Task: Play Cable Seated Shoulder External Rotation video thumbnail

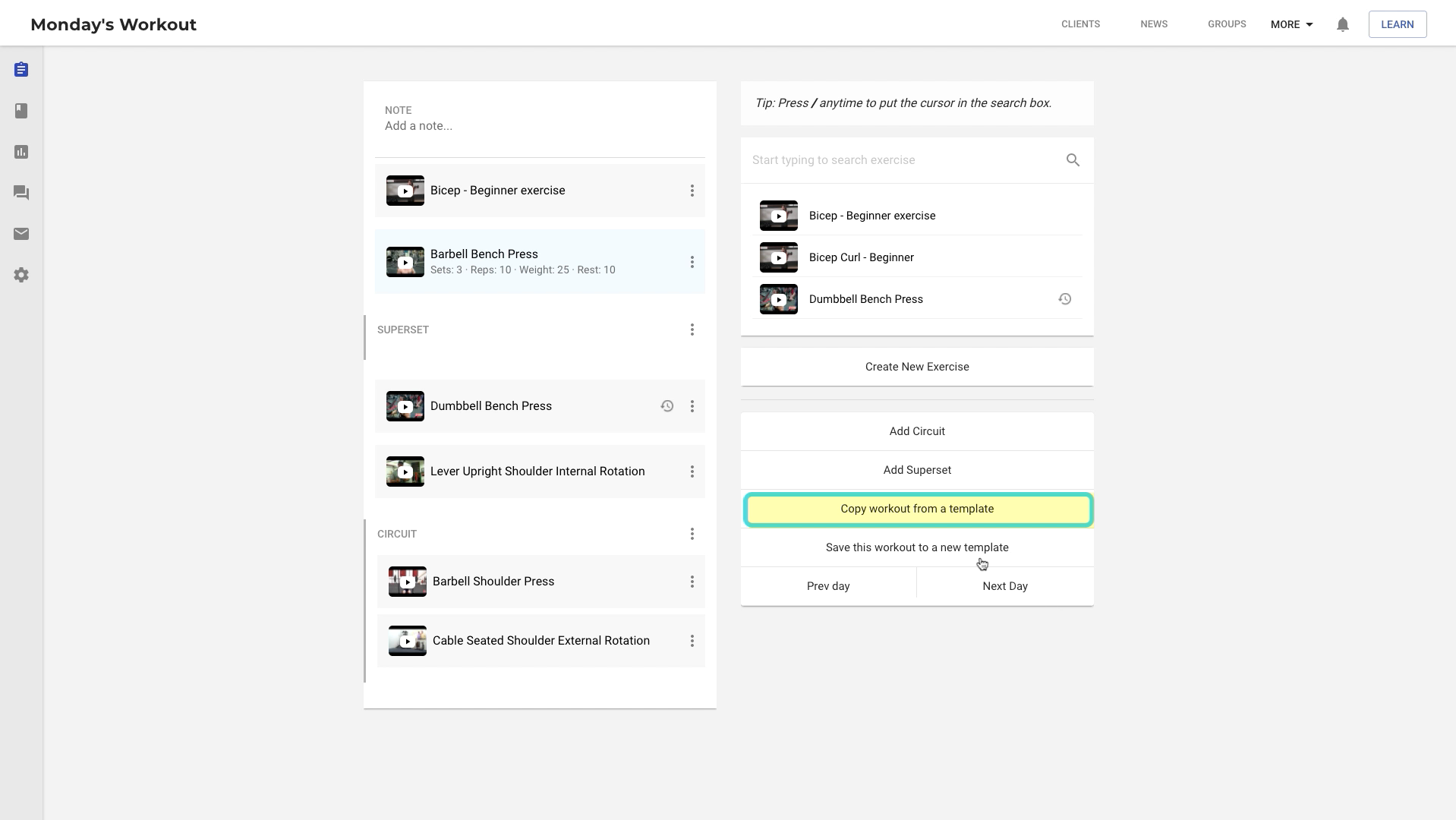Action: 408,641
